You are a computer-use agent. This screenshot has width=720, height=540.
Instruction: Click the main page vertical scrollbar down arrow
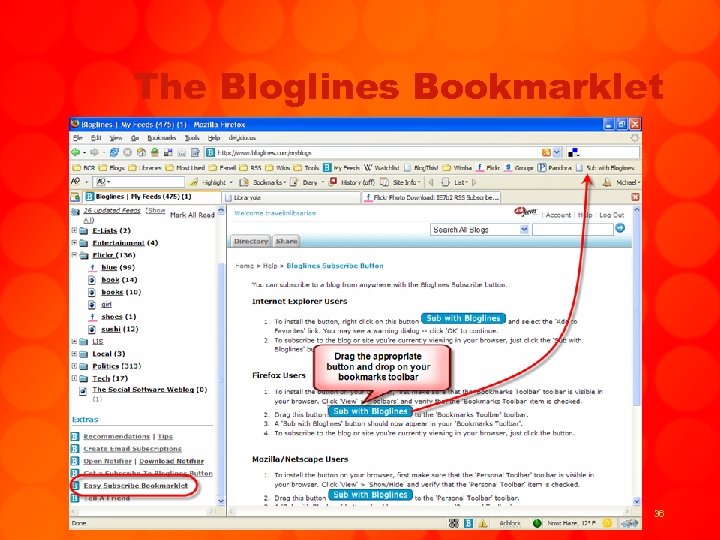636,501
